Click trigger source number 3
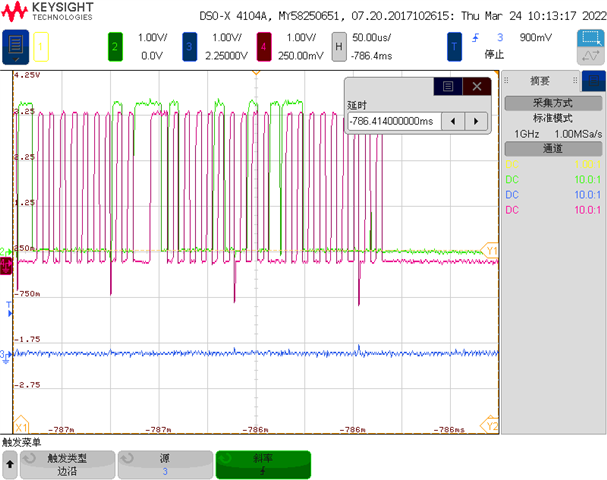Image resolution: width=607 pixels, height=480 pixels. click(x=500, y=38)
